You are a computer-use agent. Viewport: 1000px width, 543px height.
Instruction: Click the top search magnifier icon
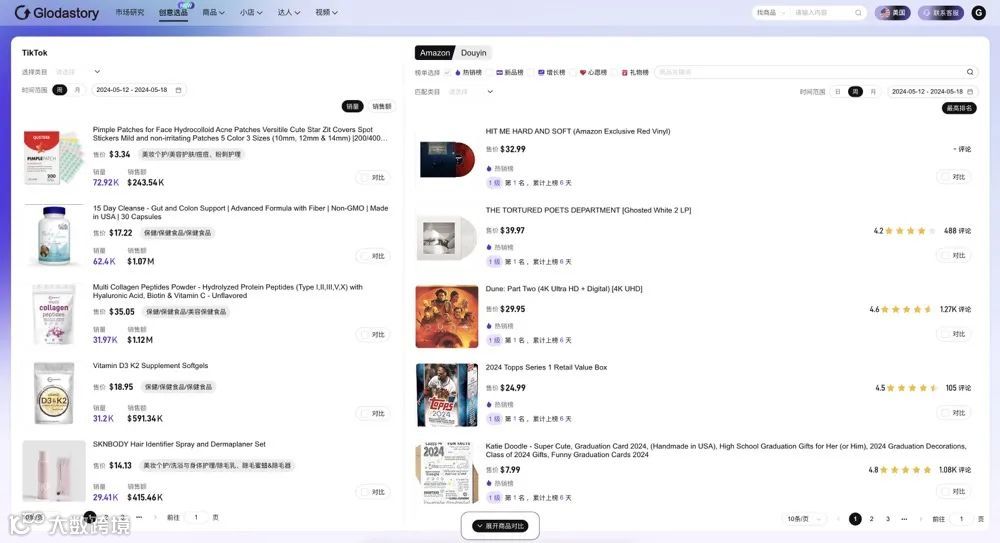point(858,13)
